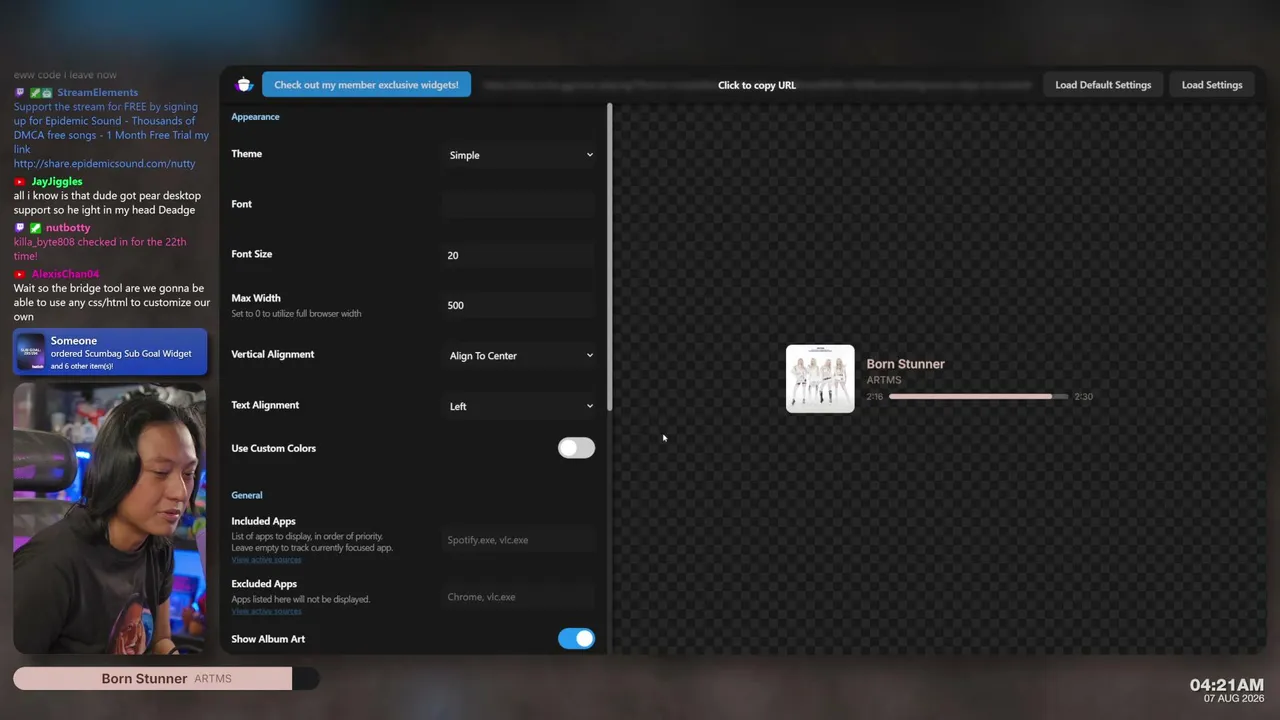
Task: Click the AlexisChan04 username in chat
Action: click(65, 274)
